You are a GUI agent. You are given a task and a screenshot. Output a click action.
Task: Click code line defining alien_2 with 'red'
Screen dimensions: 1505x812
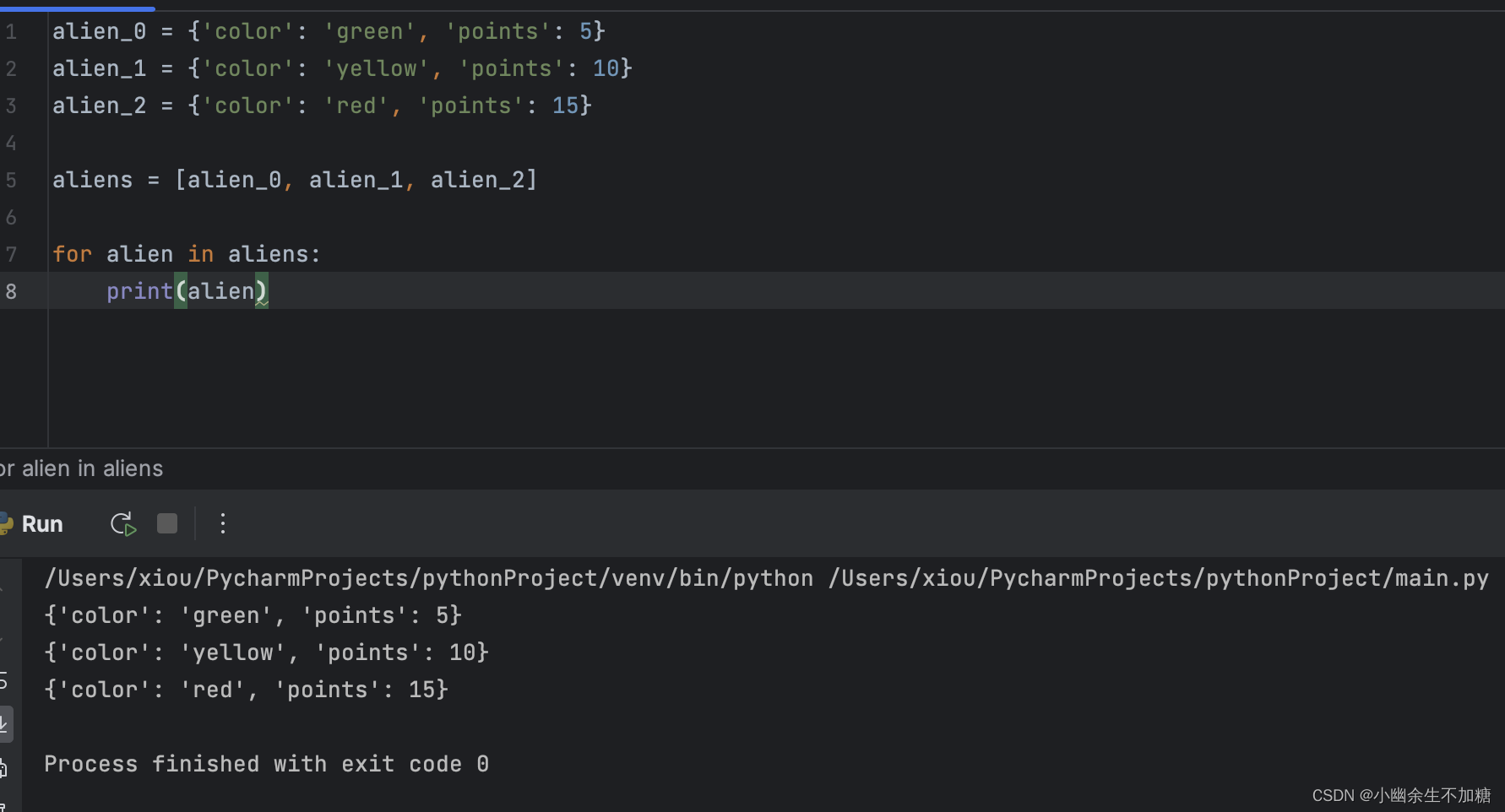coord(322,106)
